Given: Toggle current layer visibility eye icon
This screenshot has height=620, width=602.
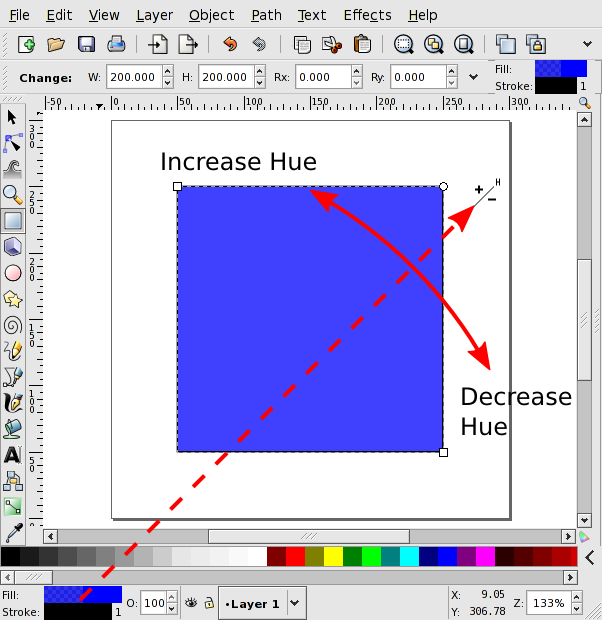Looking at the screenshot, I should [191, 603].
